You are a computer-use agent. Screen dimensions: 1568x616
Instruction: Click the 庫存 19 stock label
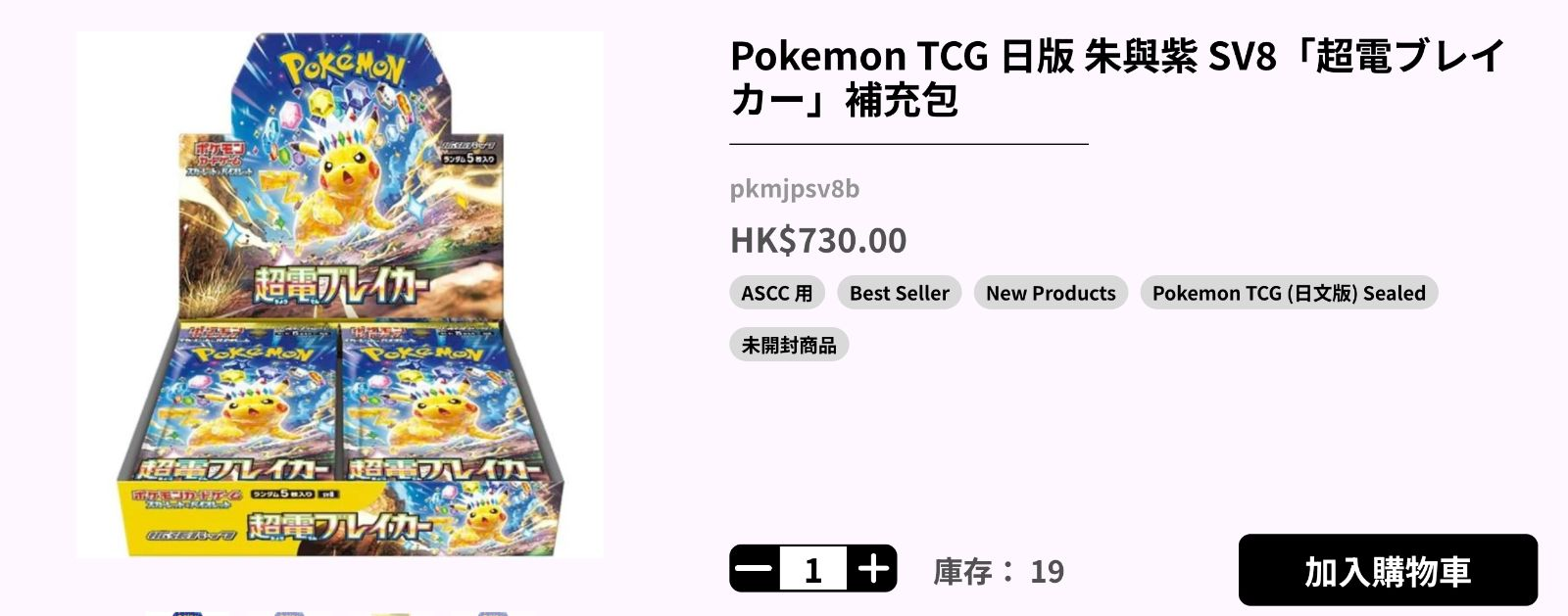click(x=999, y=571)
